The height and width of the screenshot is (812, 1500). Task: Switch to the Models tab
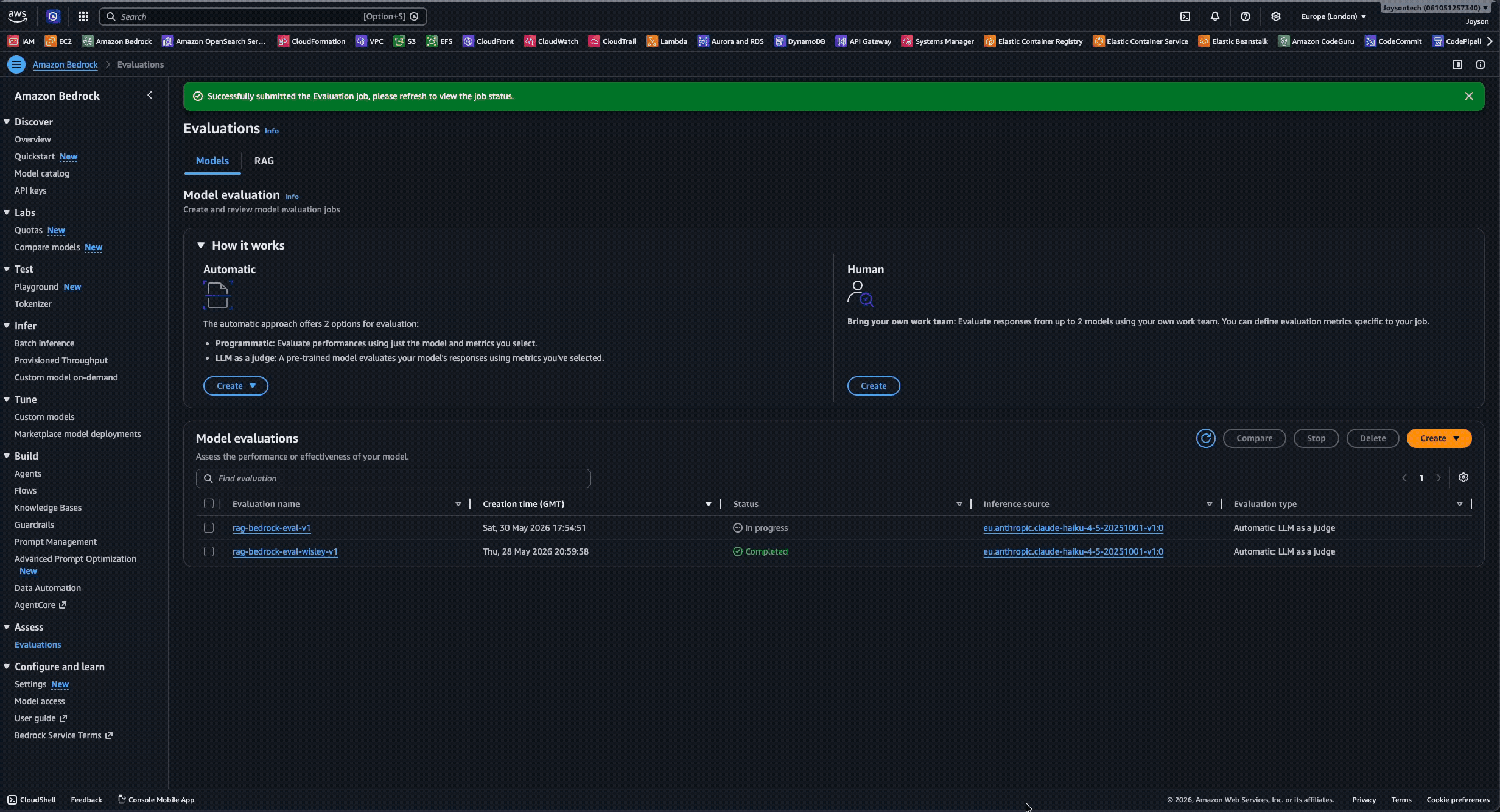(212, 161)
